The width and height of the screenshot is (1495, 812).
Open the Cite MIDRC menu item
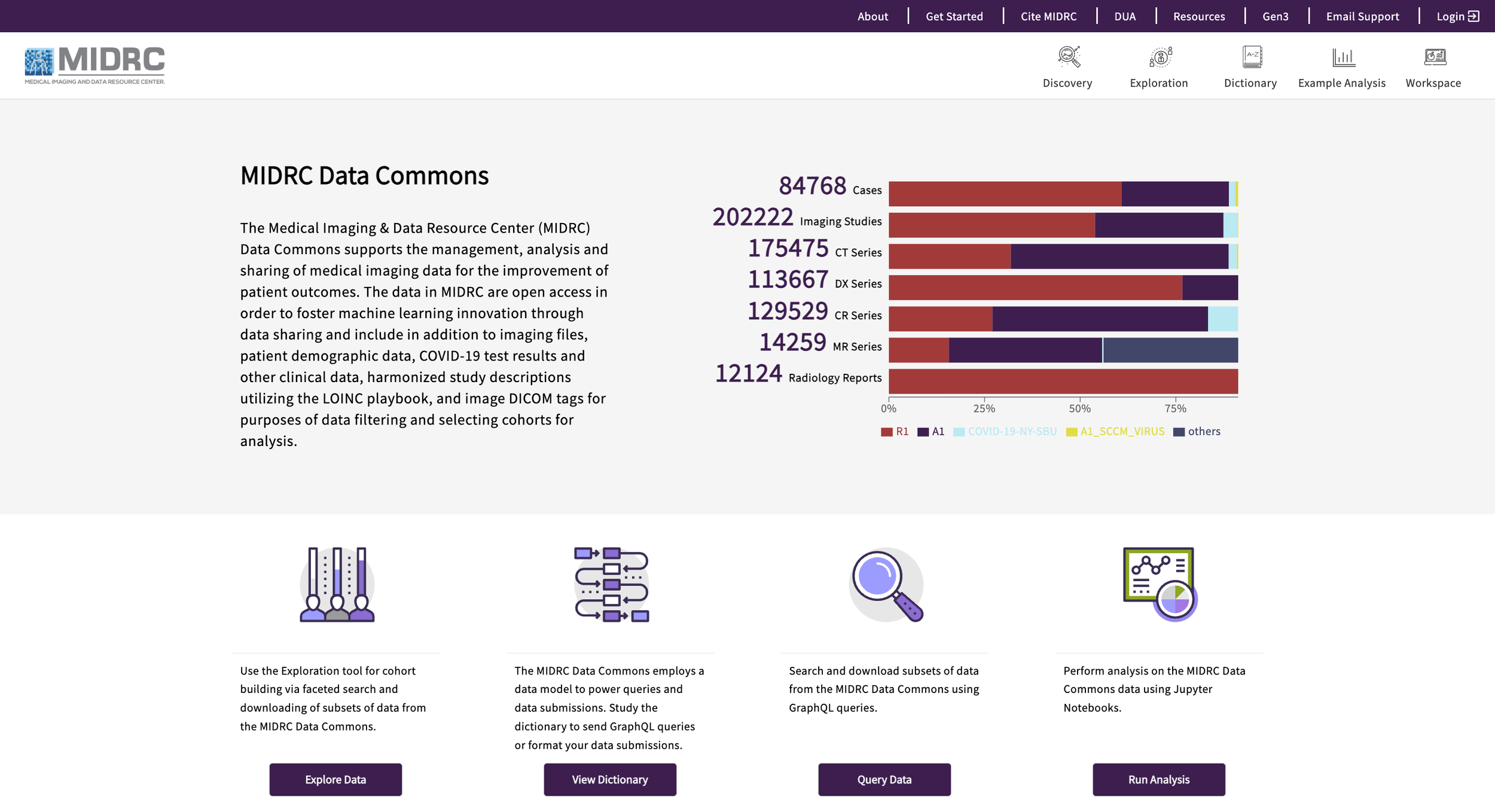(x=1048, y=16)
